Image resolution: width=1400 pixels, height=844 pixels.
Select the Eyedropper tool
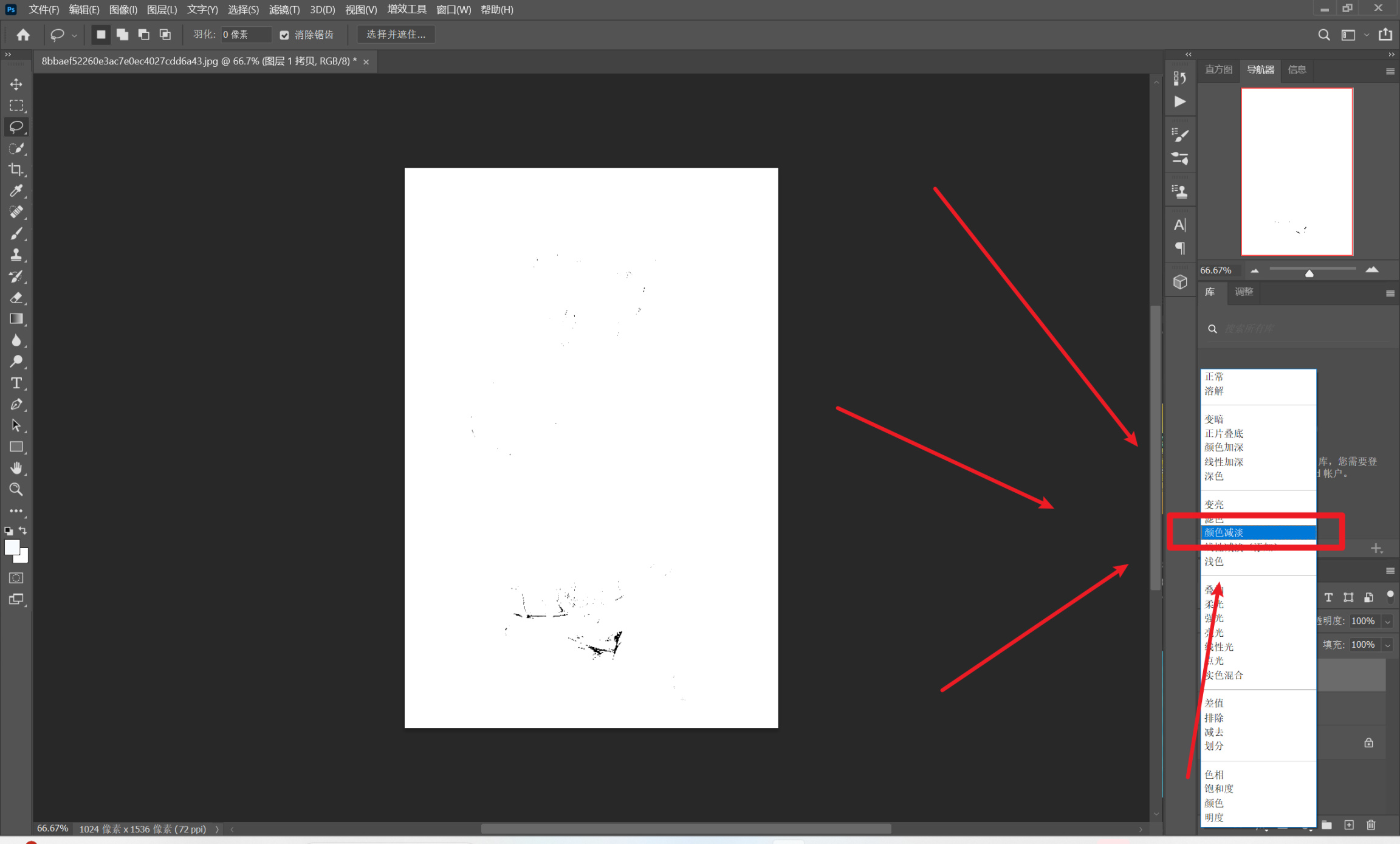(16, 191)
